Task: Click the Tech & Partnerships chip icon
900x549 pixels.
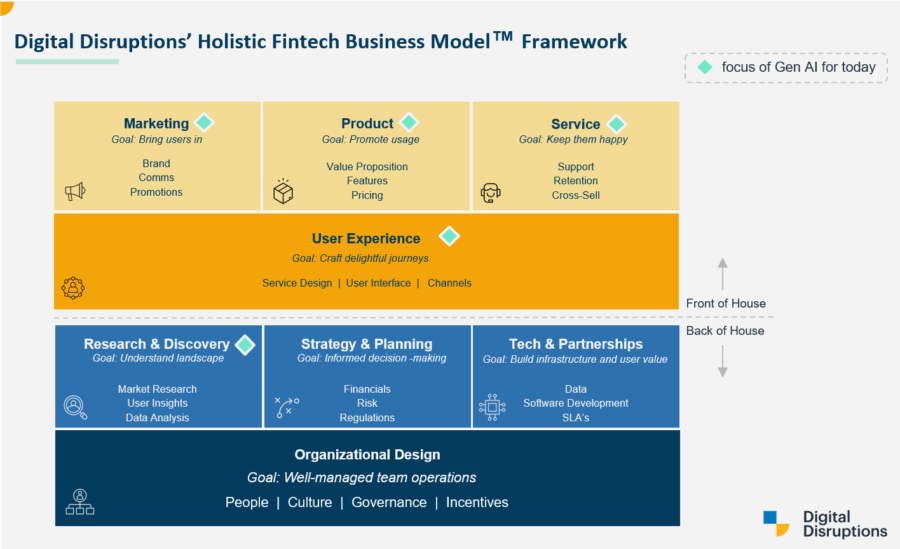Action: (492, 406)
